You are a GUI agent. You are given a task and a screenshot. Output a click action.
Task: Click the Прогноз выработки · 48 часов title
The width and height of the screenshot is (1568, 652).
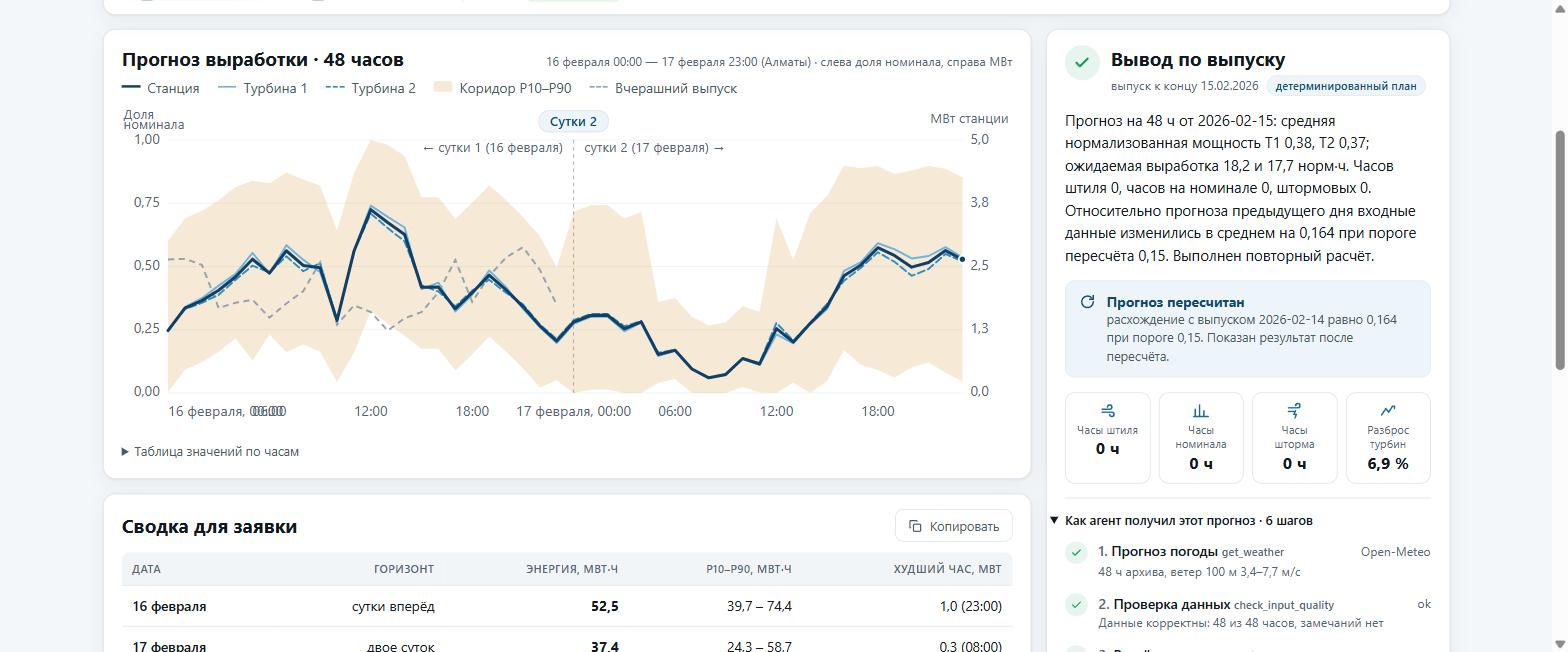pyautogui.click(x=263, y=60)
